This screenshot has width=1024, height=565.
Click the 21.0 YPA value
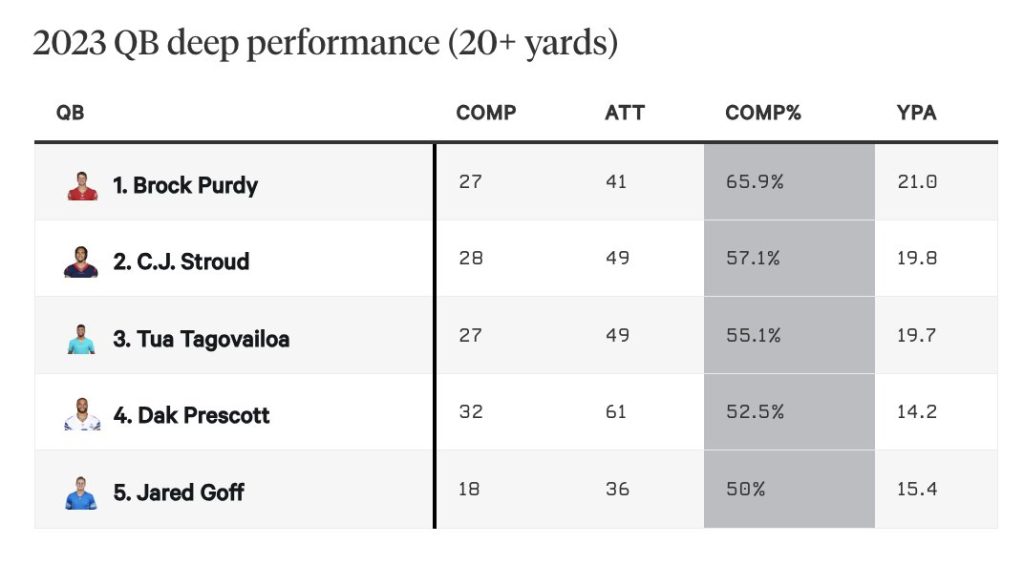pyautogui.click(x=916, y=182)
